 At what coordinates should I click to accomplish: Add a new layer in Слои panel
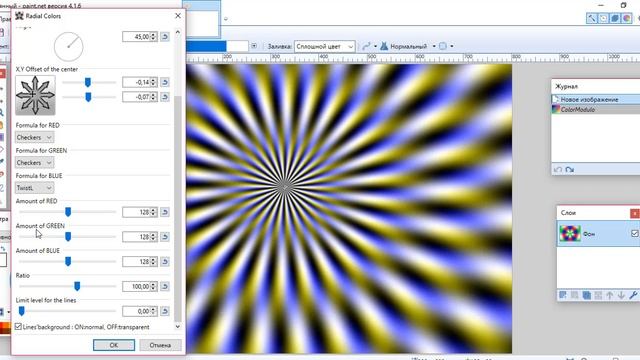pyautogui.click(x=563, y=295)
